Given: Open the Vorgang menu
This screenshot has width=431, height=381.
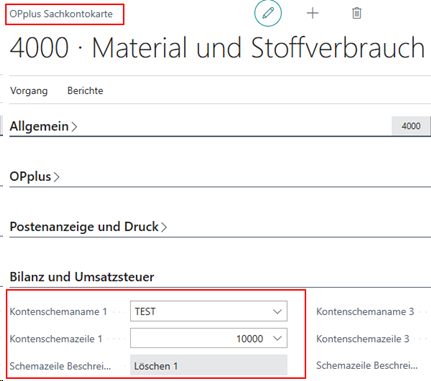Looking at the screenshot, I should [x=29, y=91].
